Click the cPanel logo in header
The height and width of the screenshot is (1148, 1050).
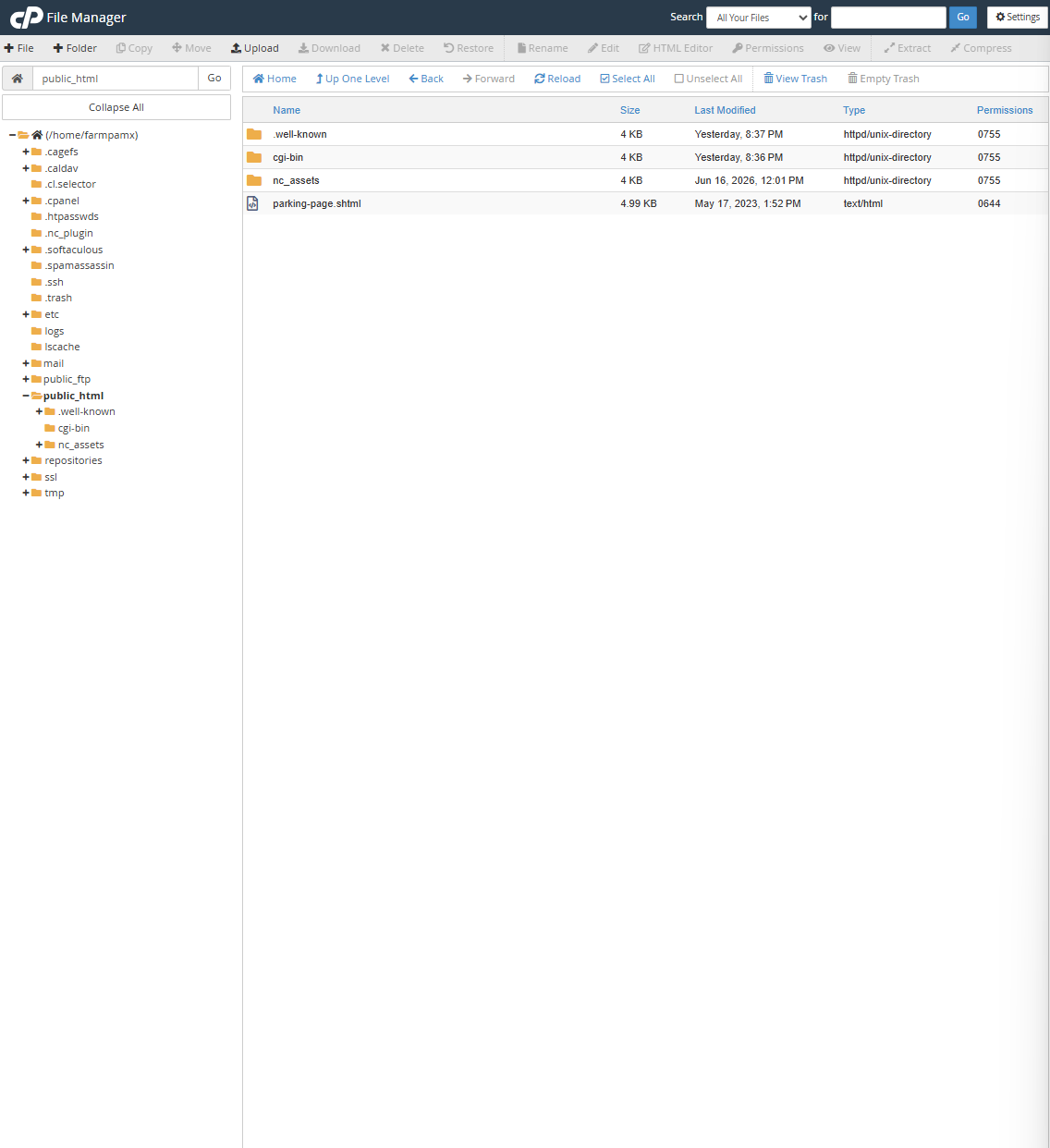[x=27, y=18]
